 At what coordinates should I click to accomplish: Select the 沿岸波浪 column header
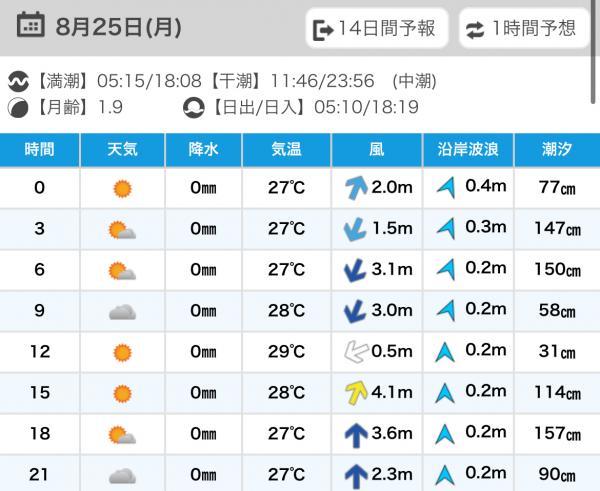(468, 150)
